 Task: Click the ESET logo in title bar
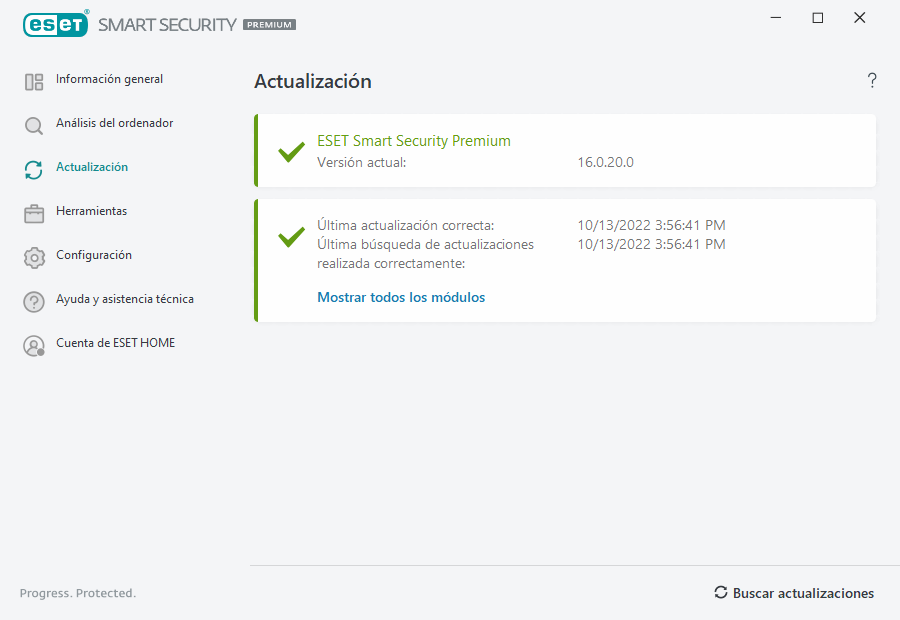(x=55, y=24)
